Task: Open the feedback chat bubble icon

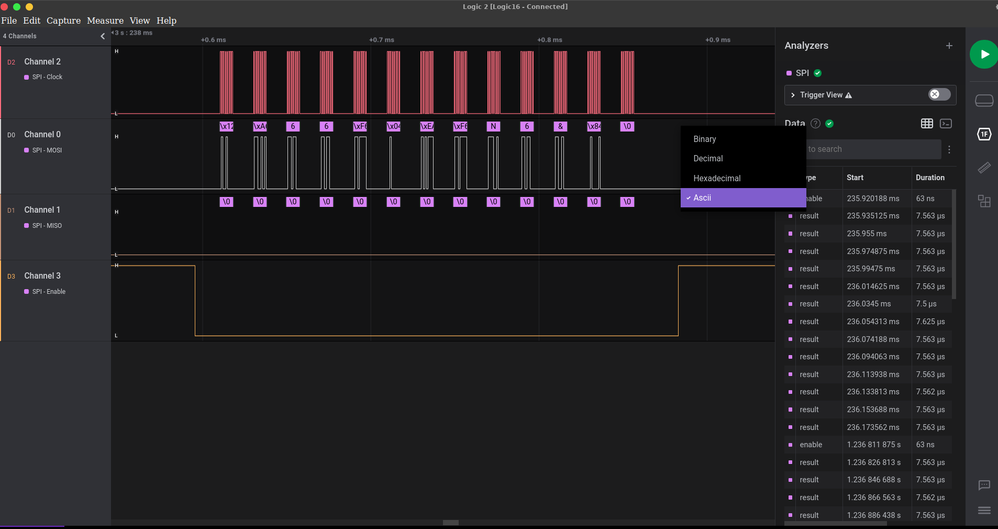Action: click(x=983, y=485)
